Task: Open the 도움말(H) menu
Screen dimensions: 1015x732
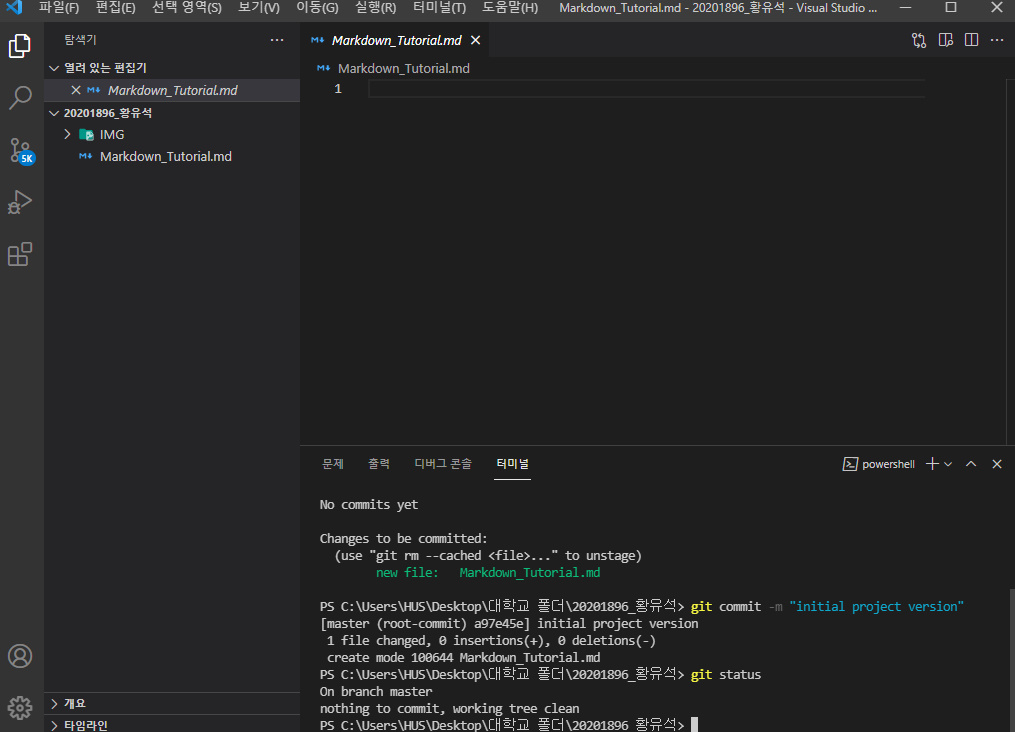Action: pos(510,8)
